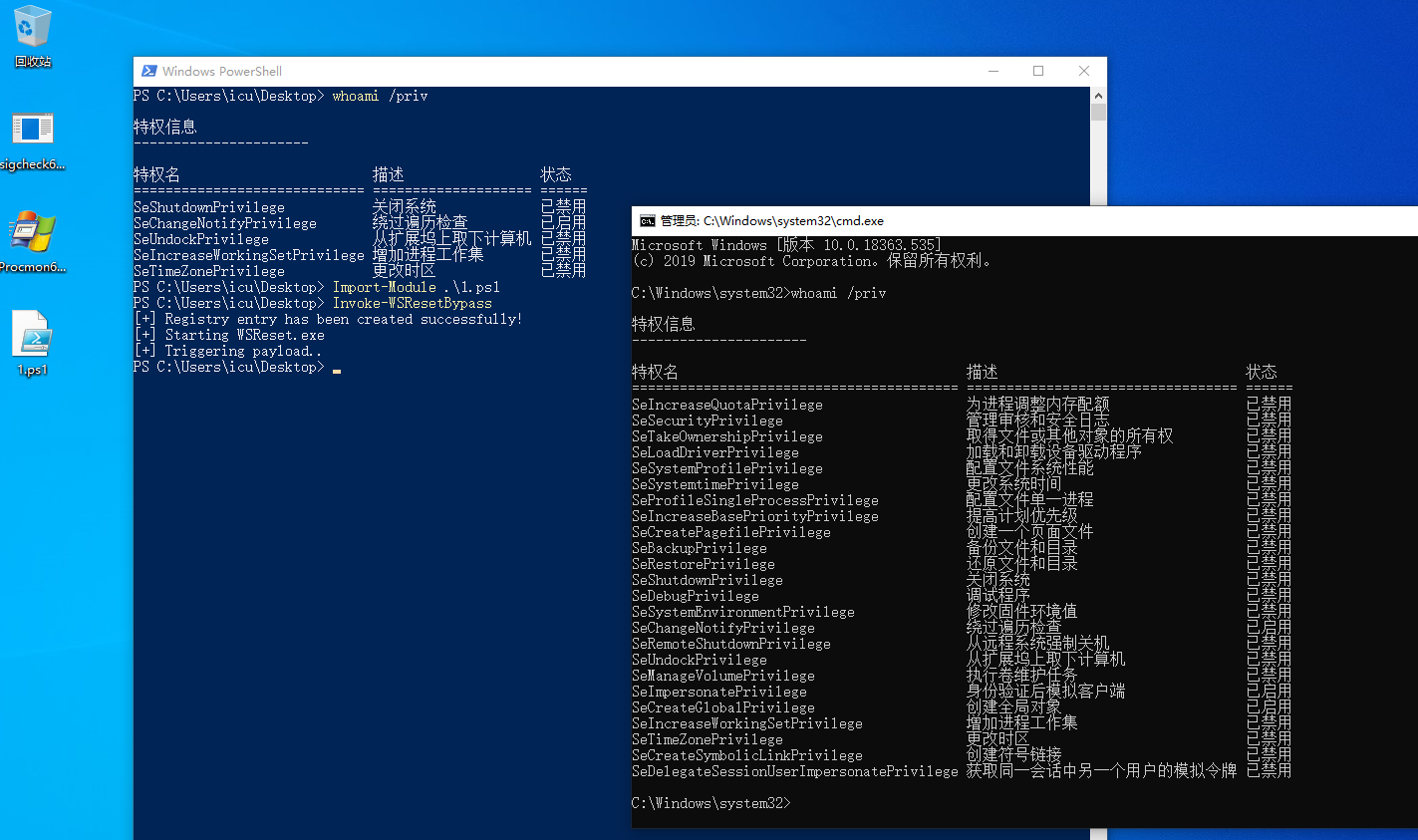Click SeIncreaseQuotaPrivilege in cmd window
The height and width of the screenshot is (840, 1418).
pos(727,405)
